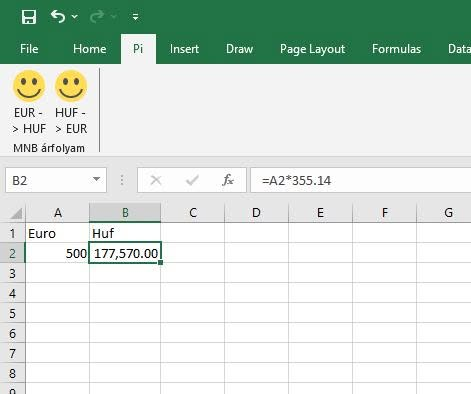Viewport: 471px width, 394px height.
Task: Click the fill handle on cell B2
Action: pyautogui.click(x=161, y=263)
